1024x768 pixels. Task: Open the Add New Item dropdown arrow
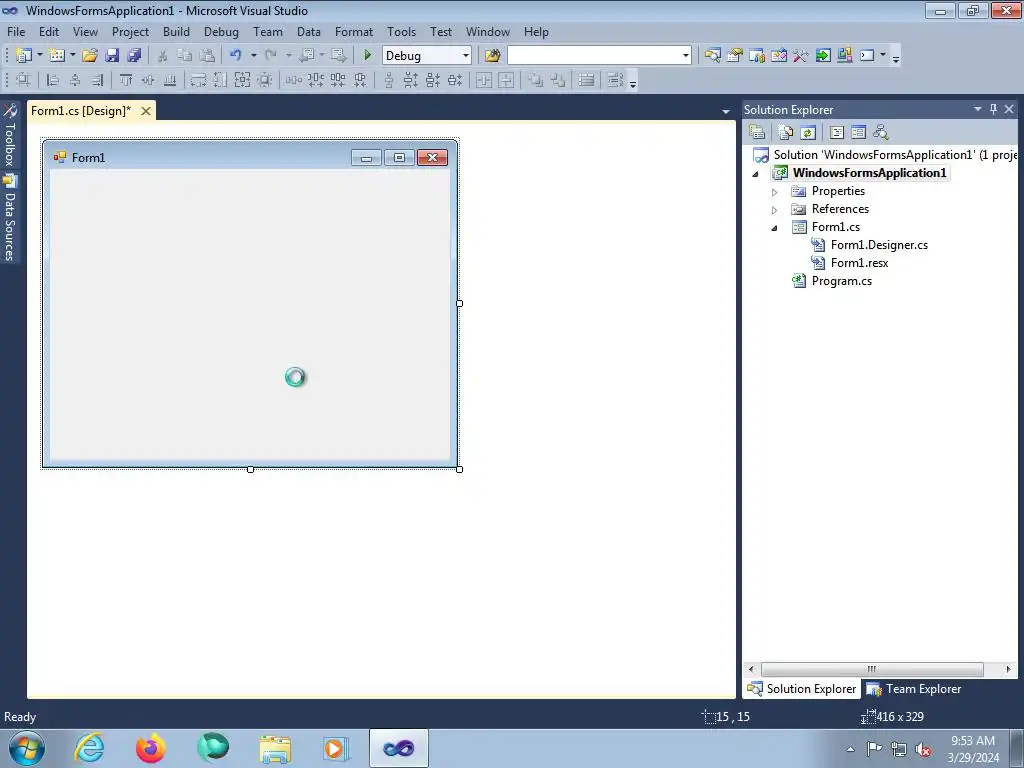[x=72, y=56]
